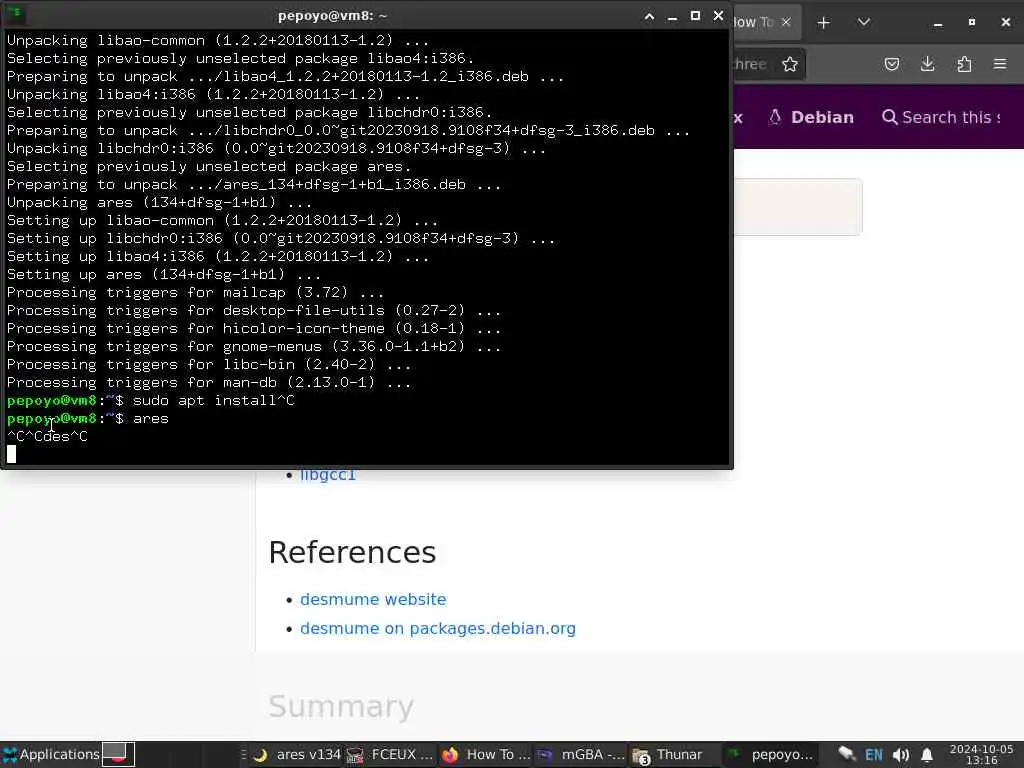1024x768 pixels.
Task: Open the Firefox downloads panel
Action: 927,64
